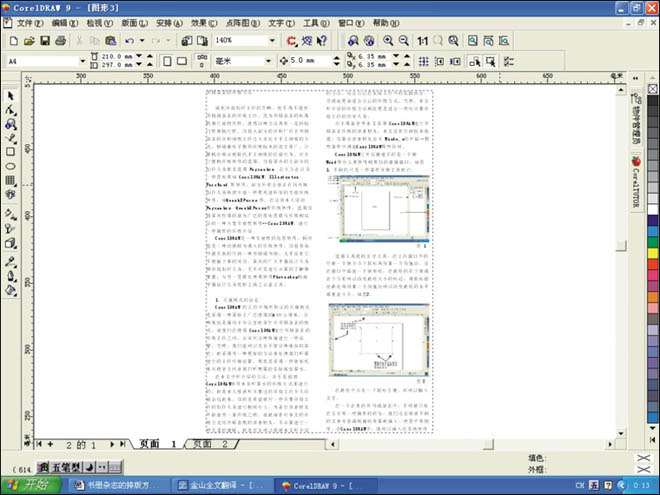The image size is (660, 495).
Task: Open the 效果 menu
Action: (x=204, y=21)
